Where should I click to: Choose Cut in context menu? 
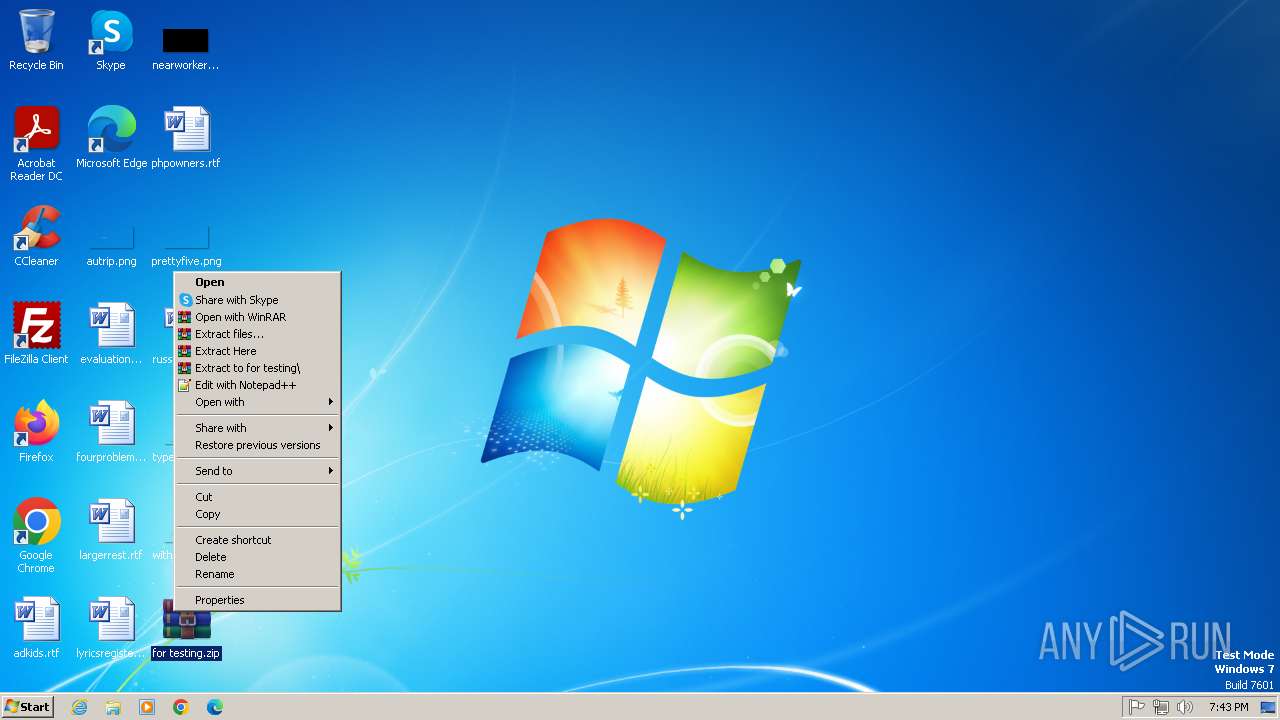pyautogui.click(x=258, y=497)
